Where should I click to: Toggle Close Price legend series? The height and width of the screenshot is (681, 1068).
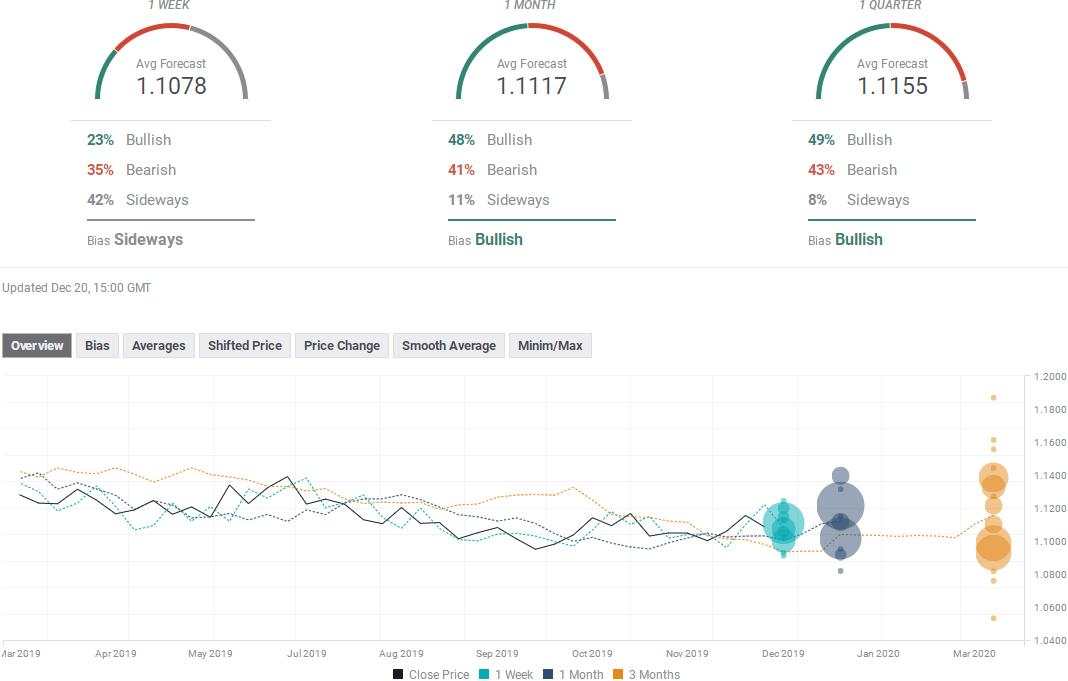tap(431, 674)
